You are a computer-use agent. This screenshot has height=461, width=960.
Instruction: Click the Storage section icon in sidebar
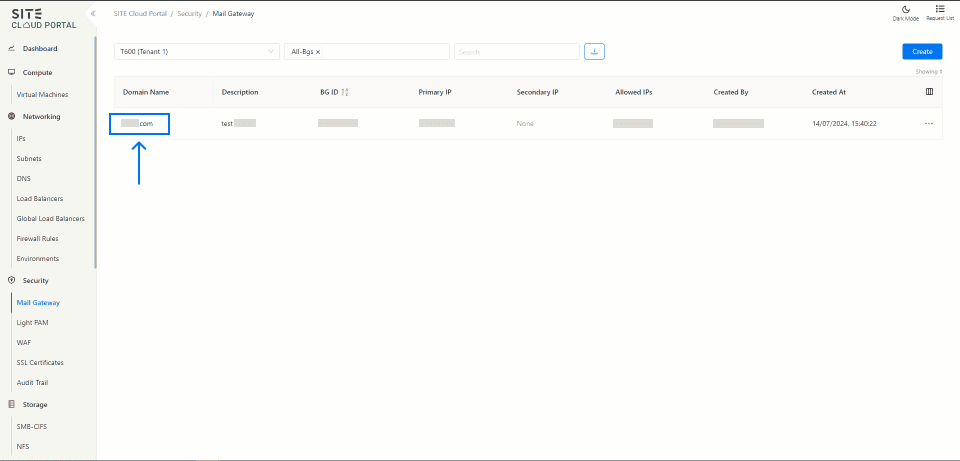click(12, 405)
